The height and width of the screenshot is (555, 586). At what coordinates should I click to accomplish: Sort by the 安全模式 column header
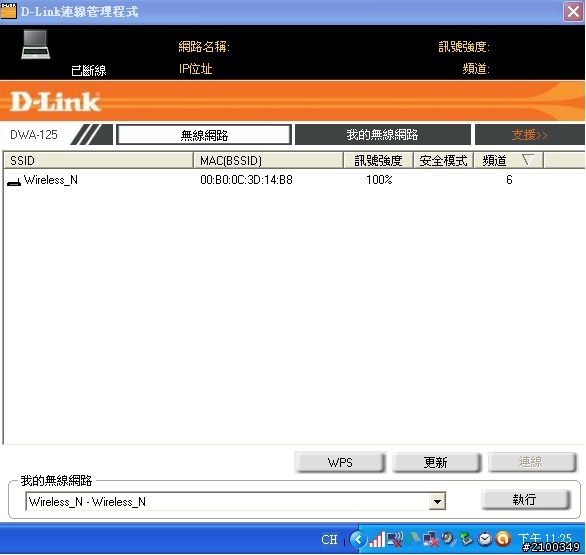443,160
